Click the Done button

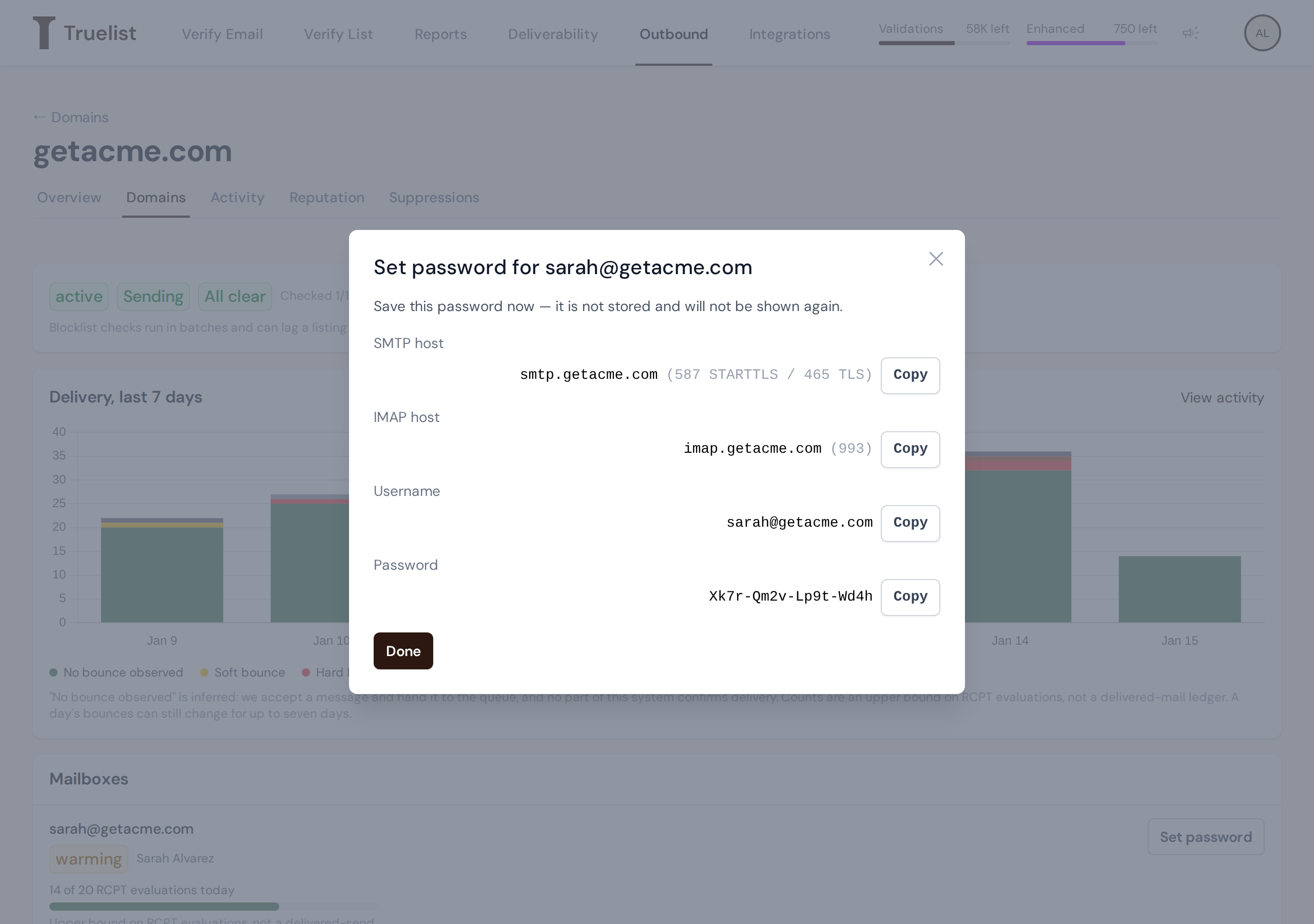(x=403, y=651)
